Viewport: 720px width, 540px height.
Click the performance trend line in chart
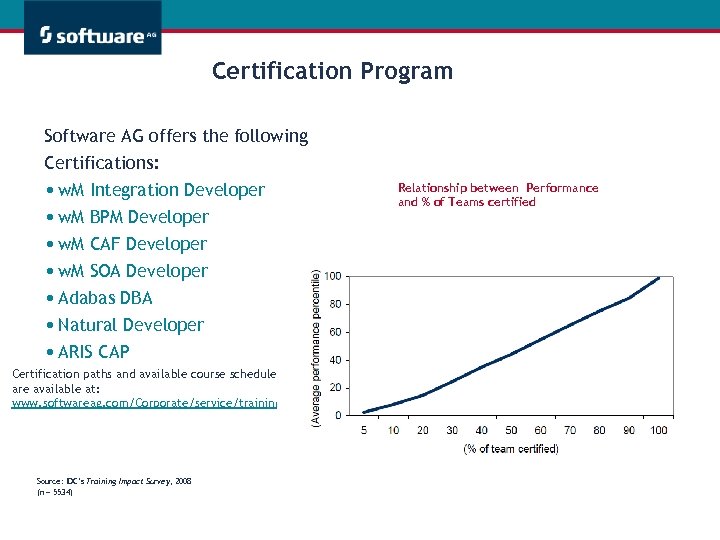click(x=511, y=354)
